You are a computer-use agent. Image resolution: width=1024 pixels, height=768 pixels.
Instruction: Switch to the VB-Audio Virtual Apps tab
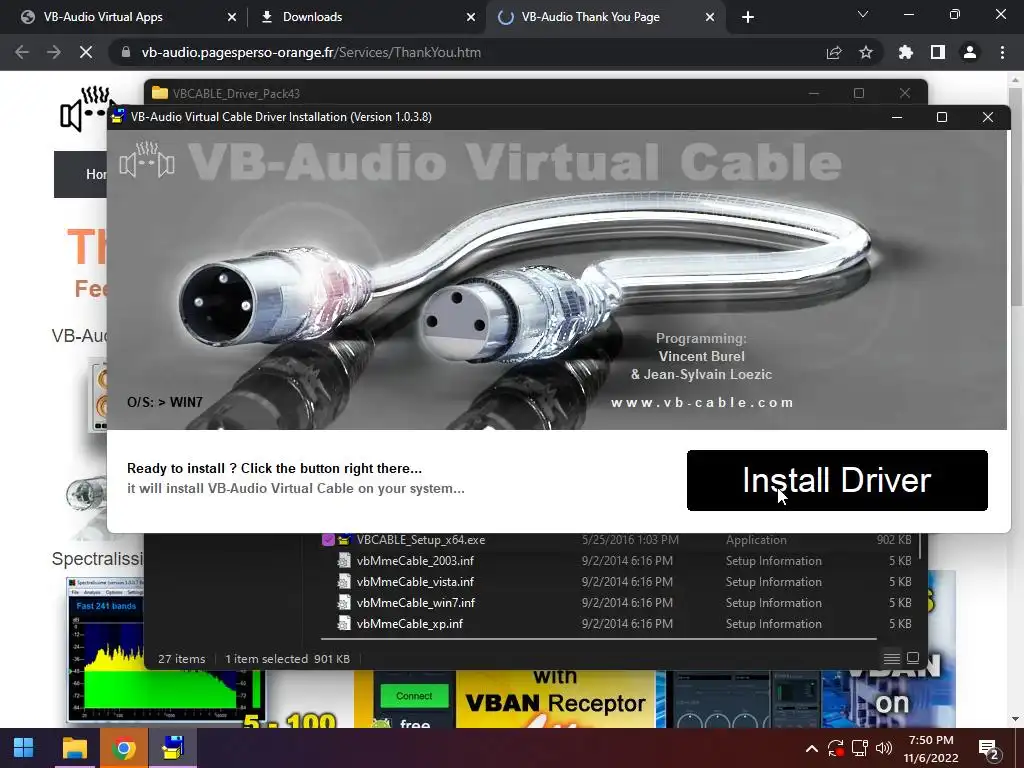click(x=103, y=17)
